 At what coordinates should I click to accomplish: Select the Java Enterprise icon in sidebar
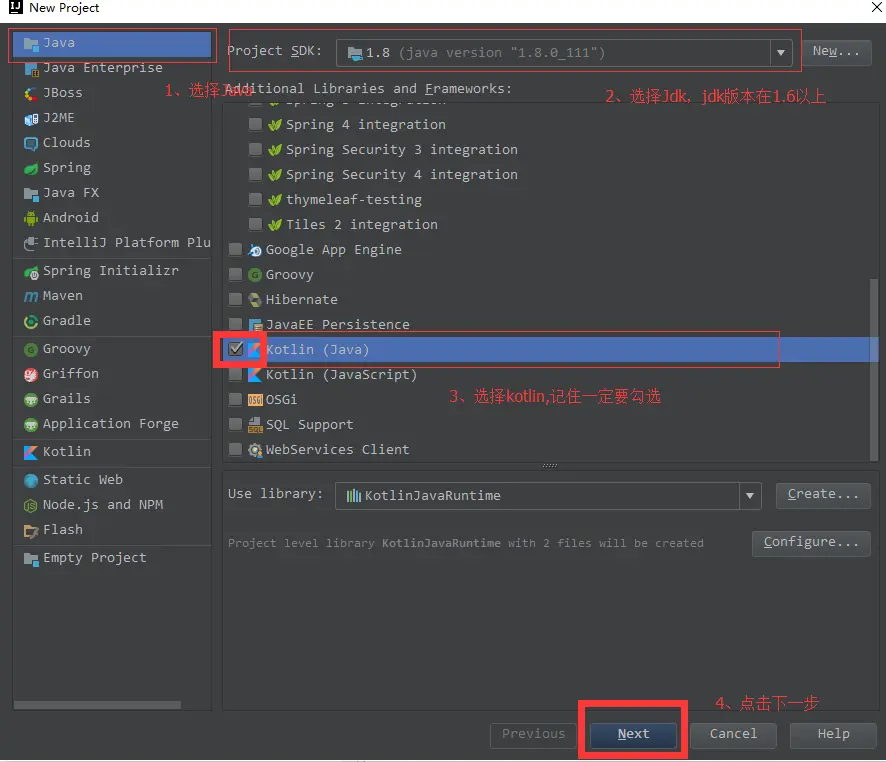tap(31, 68)
